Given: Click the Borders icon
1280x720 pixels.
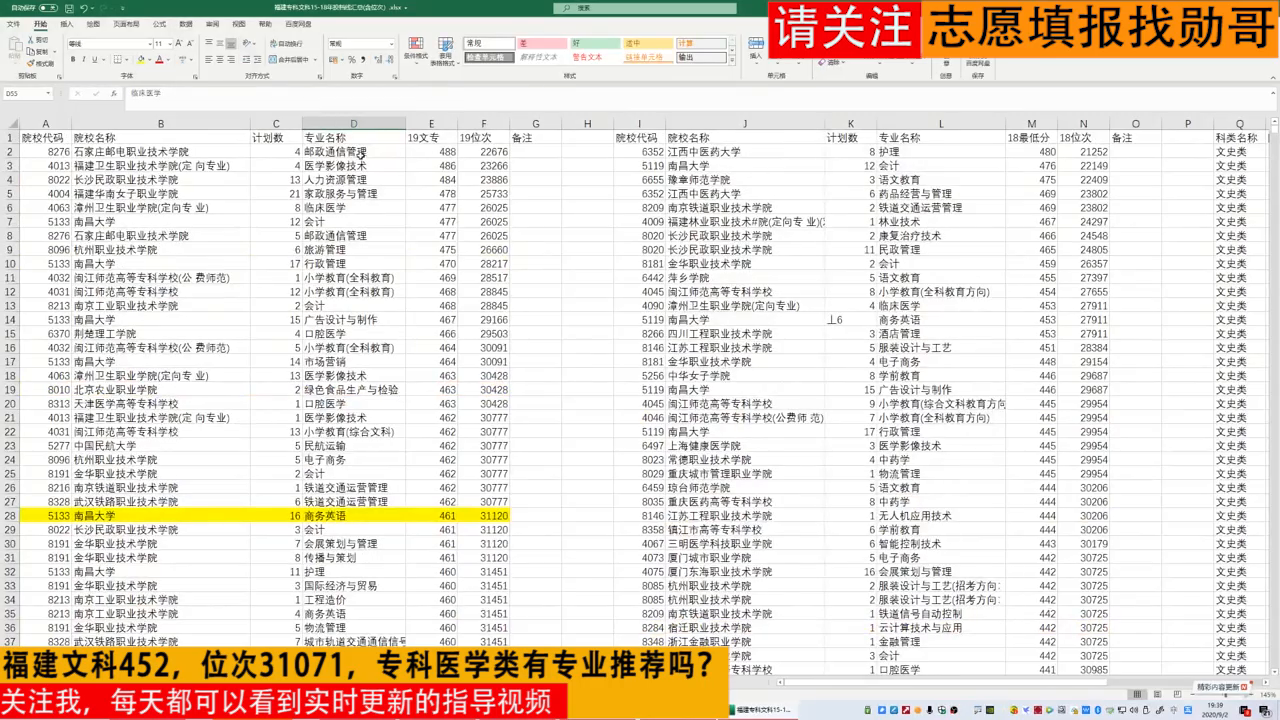Looking at the screenshot, I should click(x=117, y=59).
